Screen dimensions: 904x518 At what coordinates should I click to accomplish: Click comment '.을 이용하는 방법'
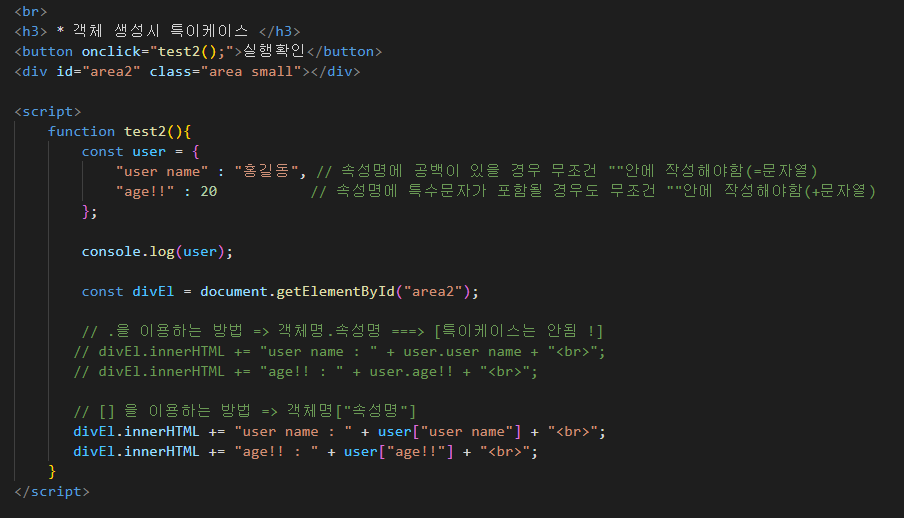coord(342,331)
